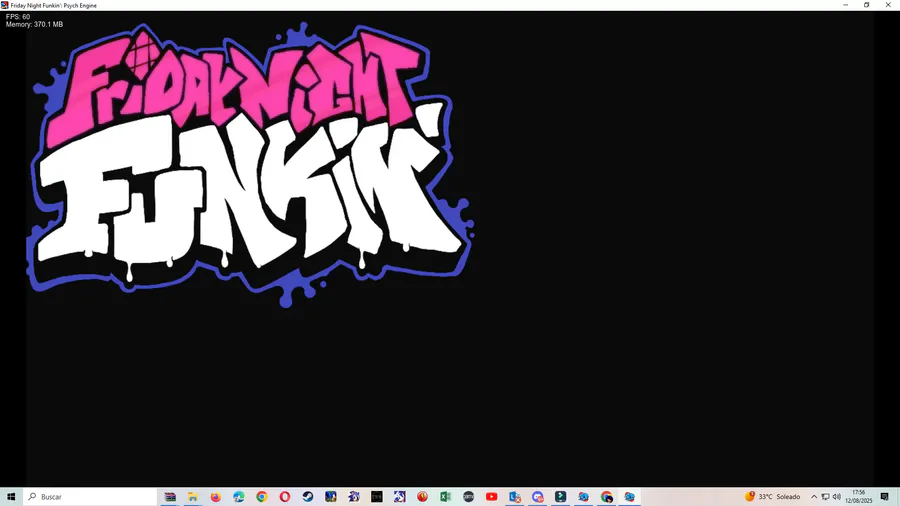Open Steam from the taskbar

pyautogui.click(x=308, y=496)
